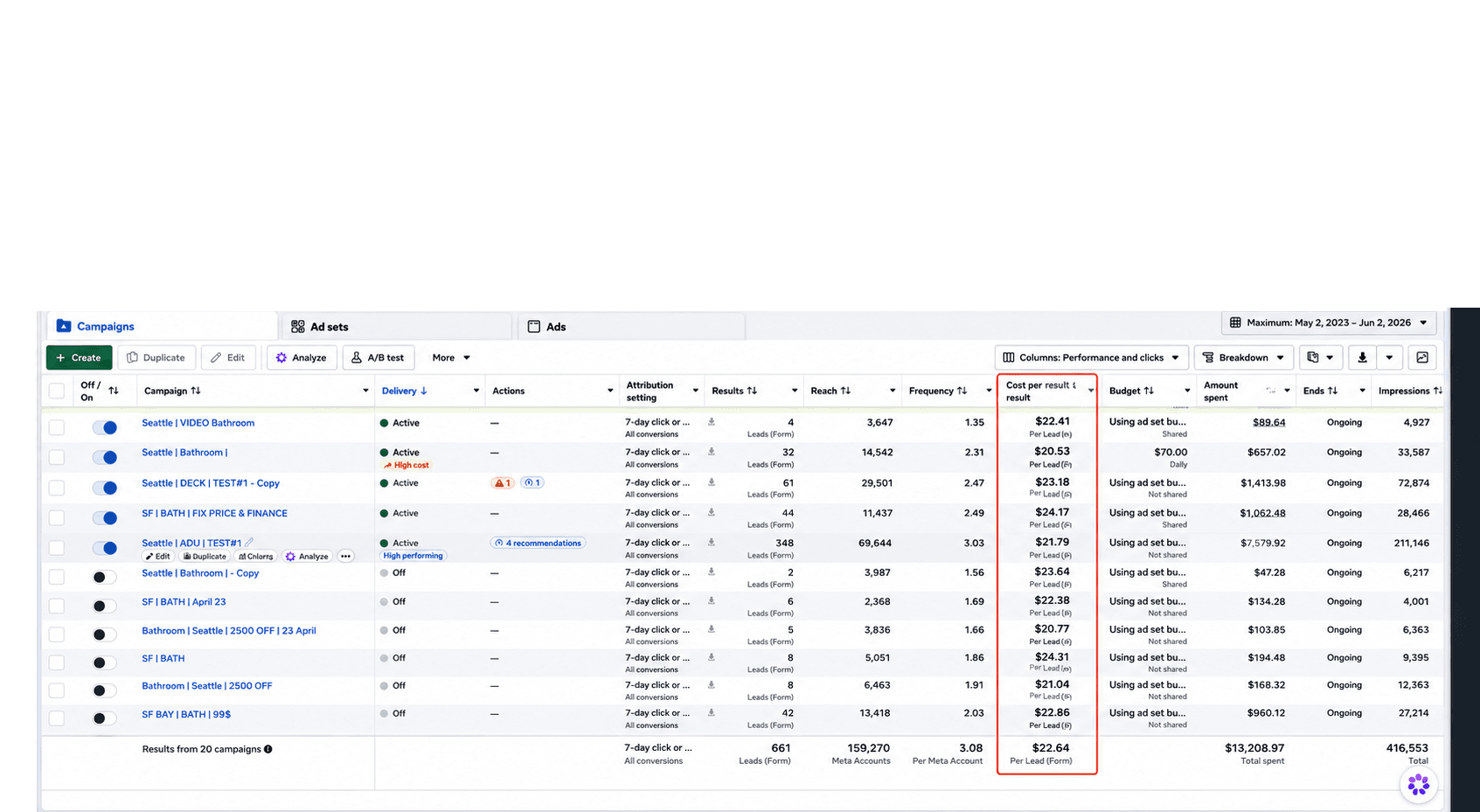This screenshot has width=1480, height=812.
Task: Click sort arrows beside Results header
Action: [x=752, y=391]
